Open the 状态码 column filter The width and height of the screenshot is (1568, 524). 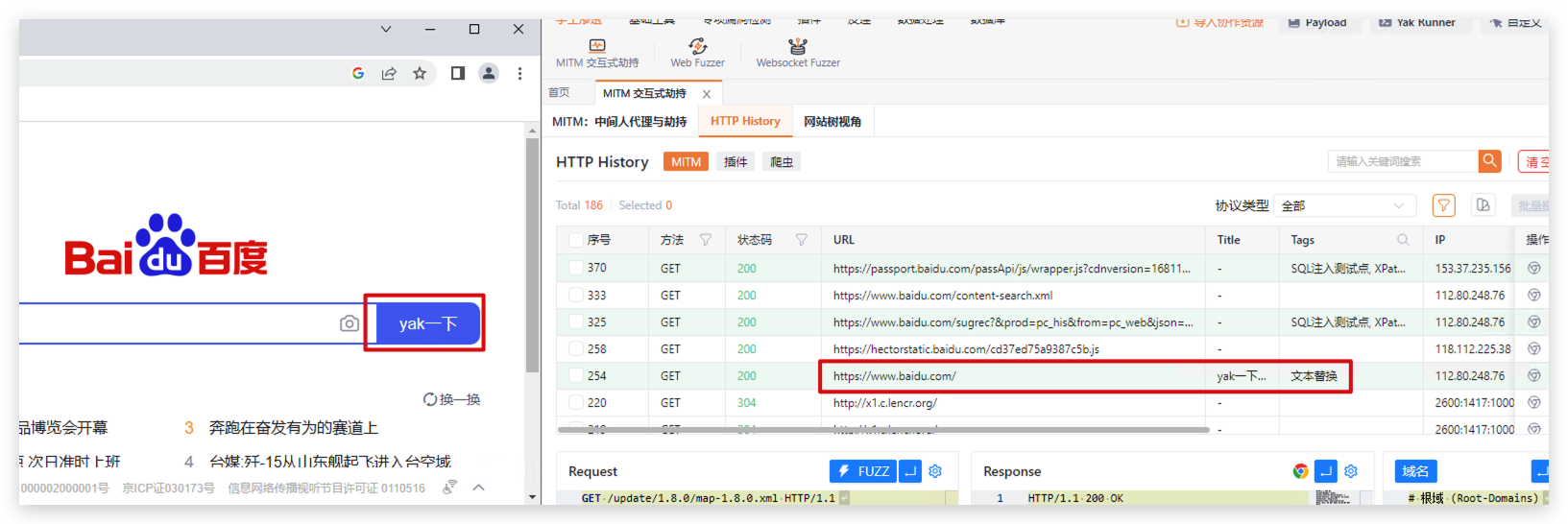[802, 240]
